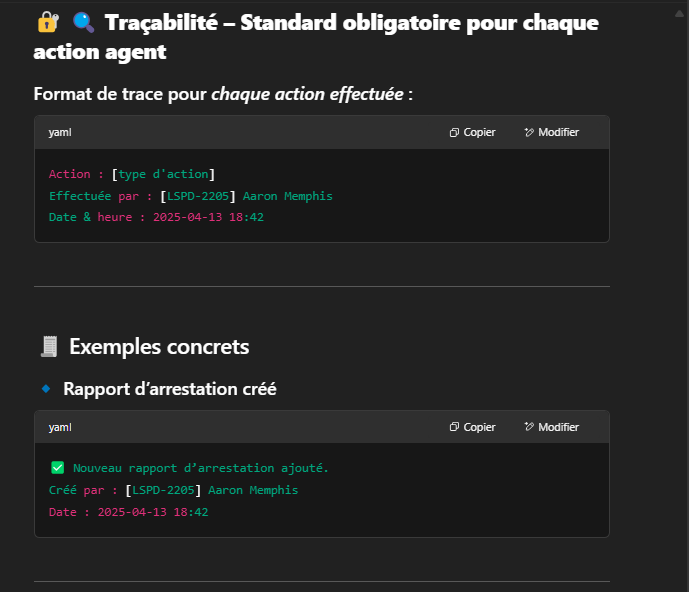
Task: Click the Nouveau rapport d'arrestation ajouté text
Action: point(201,468)
